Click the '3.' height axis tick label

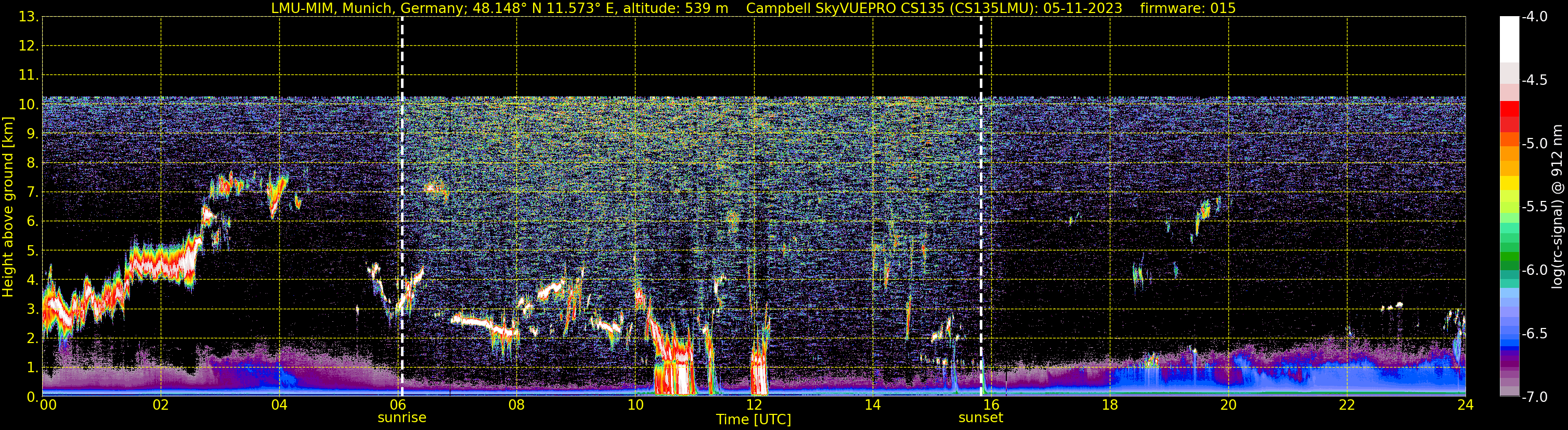point(32,309)
